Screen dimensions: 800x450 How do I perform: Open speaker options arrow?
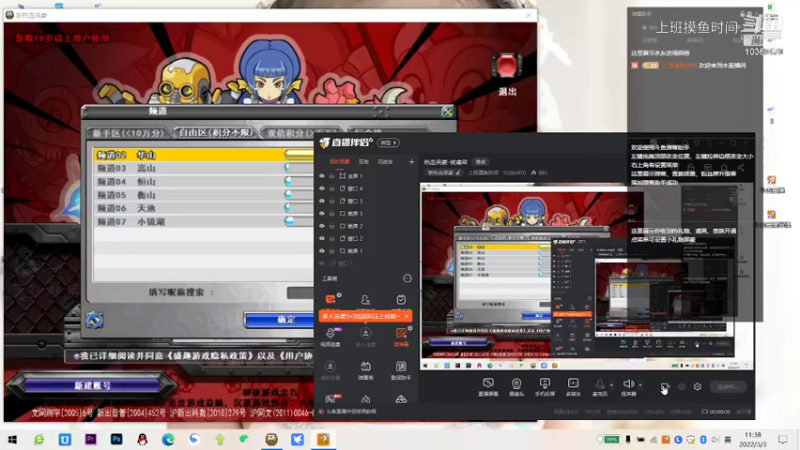(x=640, y=385)
